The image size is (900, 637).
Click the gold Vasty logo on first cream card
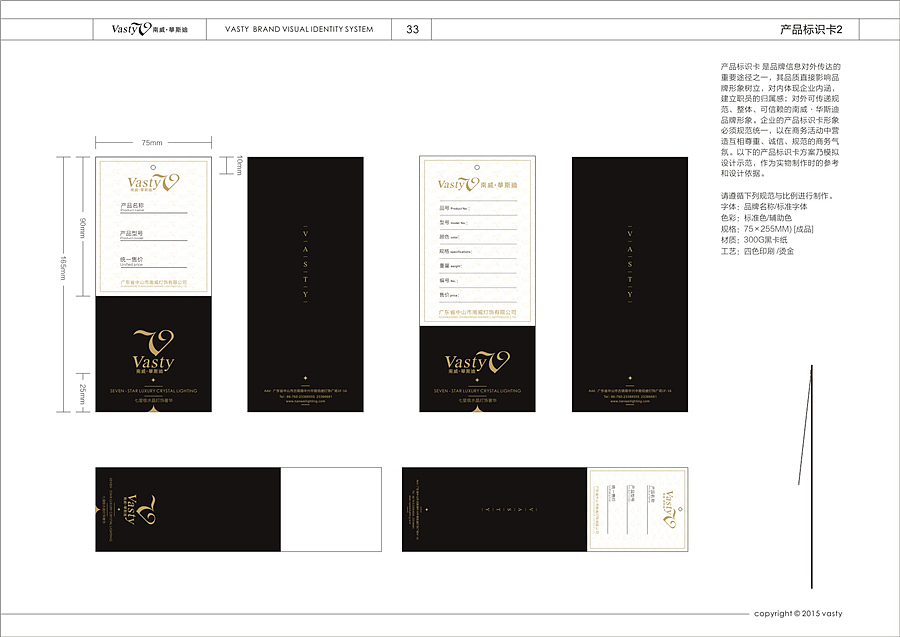pyautogui.click(x=153, y=182)
